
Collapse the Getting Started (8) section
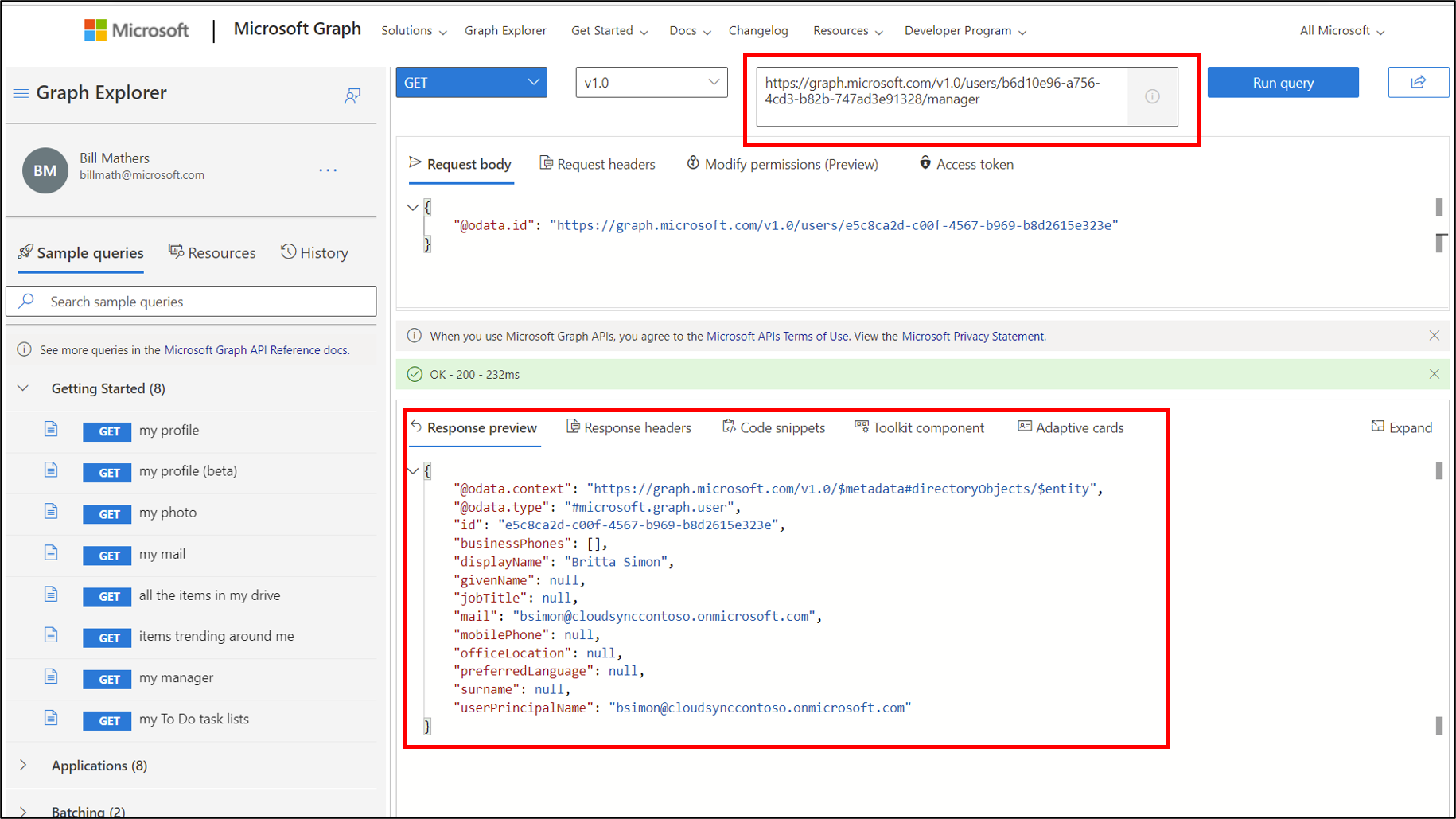(23, 388)
